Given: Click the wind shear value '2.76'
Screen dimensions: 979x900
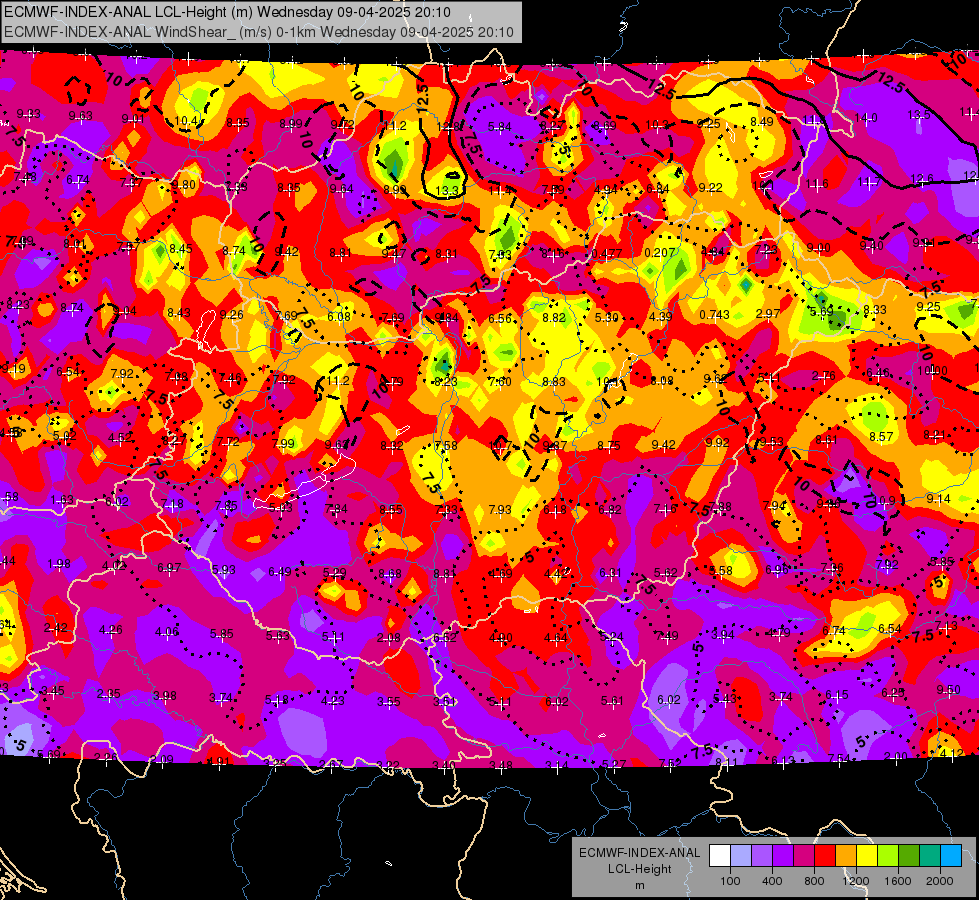Looking at the screenshot, I should [x=824, y=375].
